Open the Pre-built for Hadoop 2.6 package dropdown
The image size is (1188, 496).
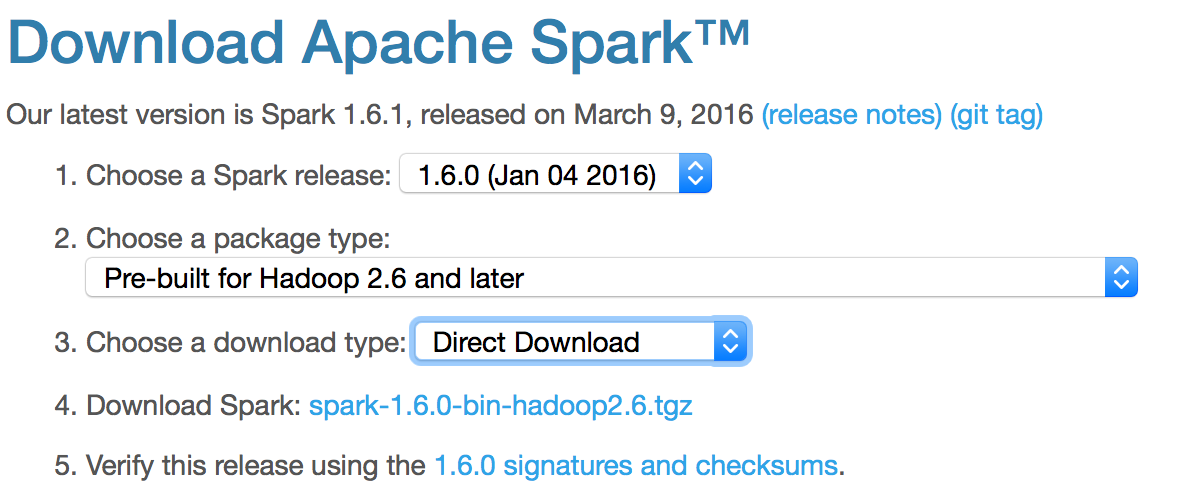click(611, 277)
